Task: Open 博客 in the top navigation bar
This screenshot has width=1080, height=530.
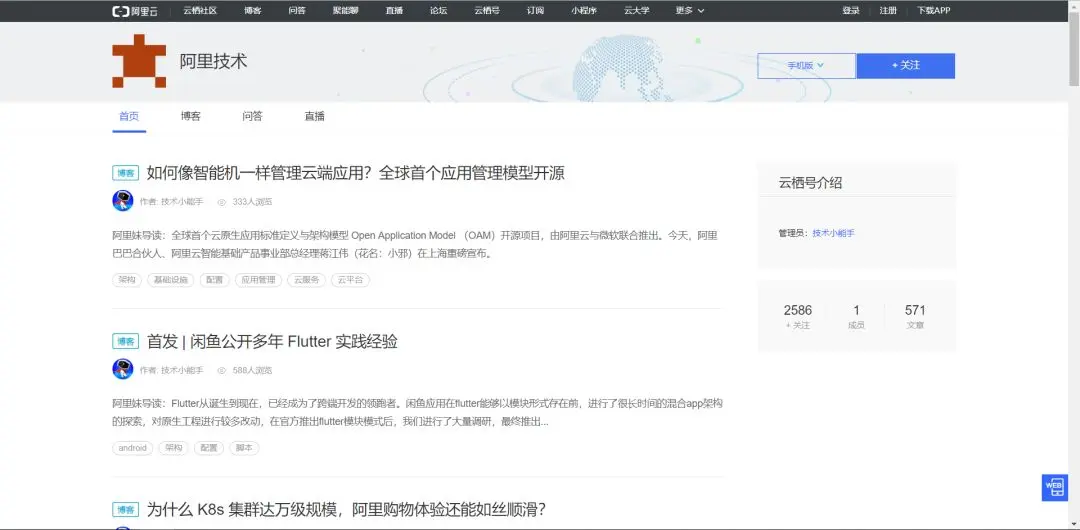Action: (x=253, y=10)
